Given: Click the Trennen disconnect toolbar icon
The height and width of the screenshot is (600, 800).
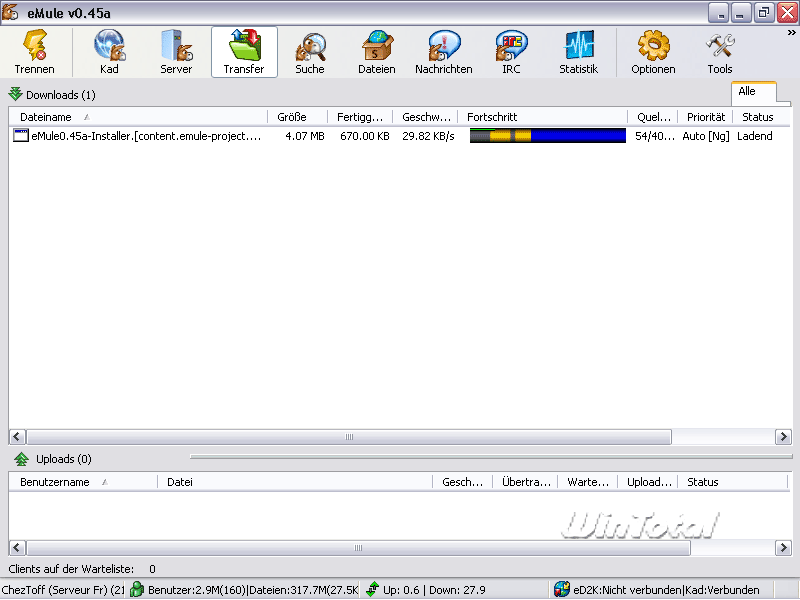Looking at the screenshot, I should tap(35, 52).
